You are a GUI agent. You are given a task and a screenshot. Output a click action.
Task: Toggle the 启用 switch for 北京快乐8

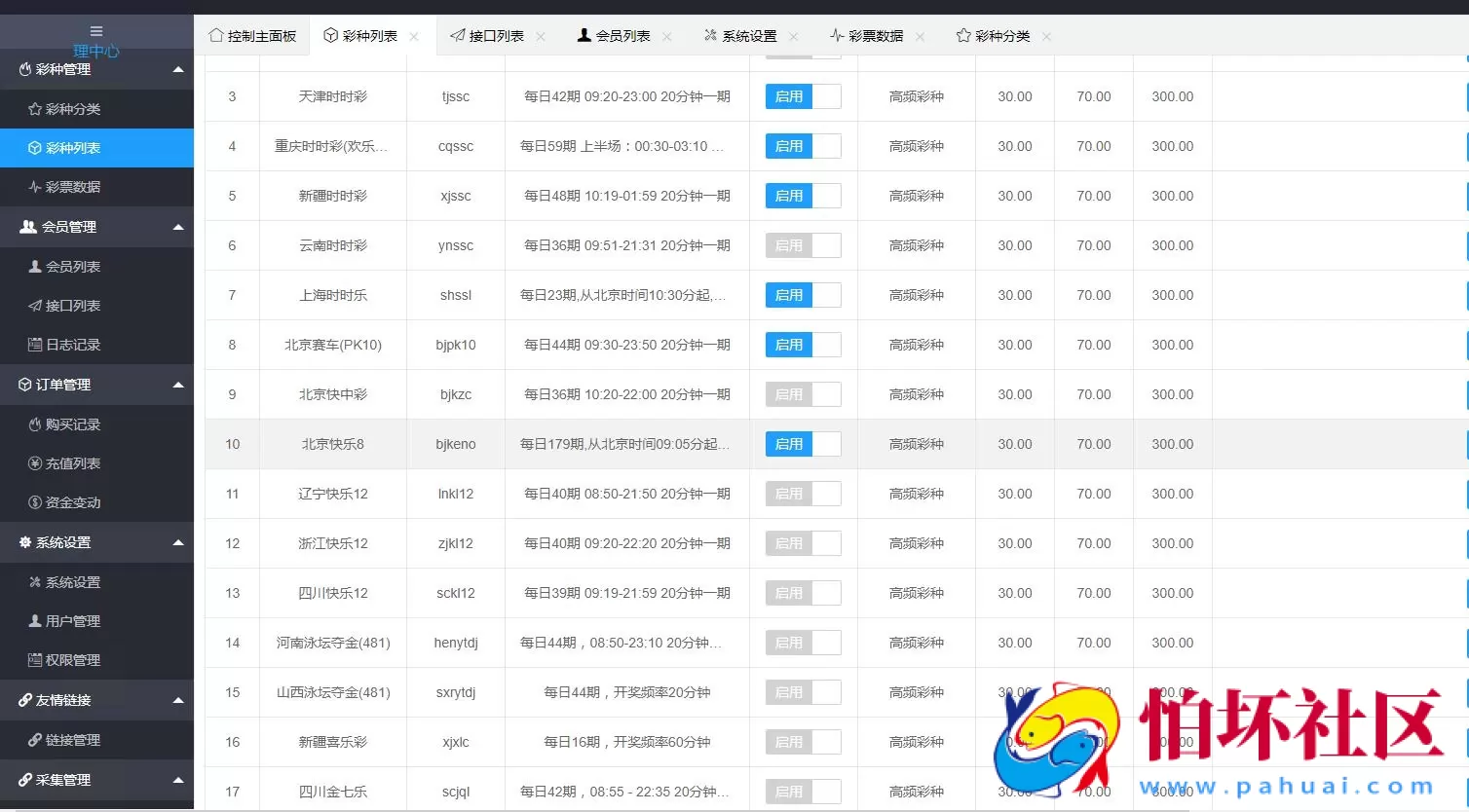(x=802, y=444)
